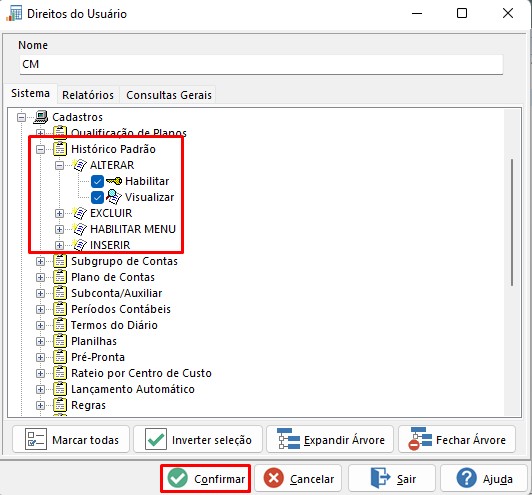Click the Lançamento Automático clipboard icon
This screenshot has height=495, width=532.
(x=60, y=389)
